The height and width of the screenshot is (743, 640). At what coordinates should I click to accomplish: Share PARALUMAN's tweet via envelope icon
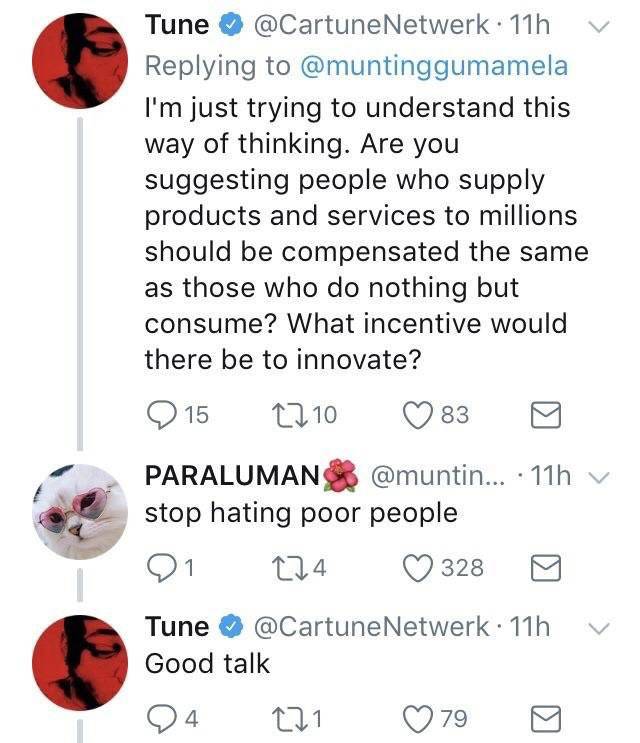click(x=545, y=568)
